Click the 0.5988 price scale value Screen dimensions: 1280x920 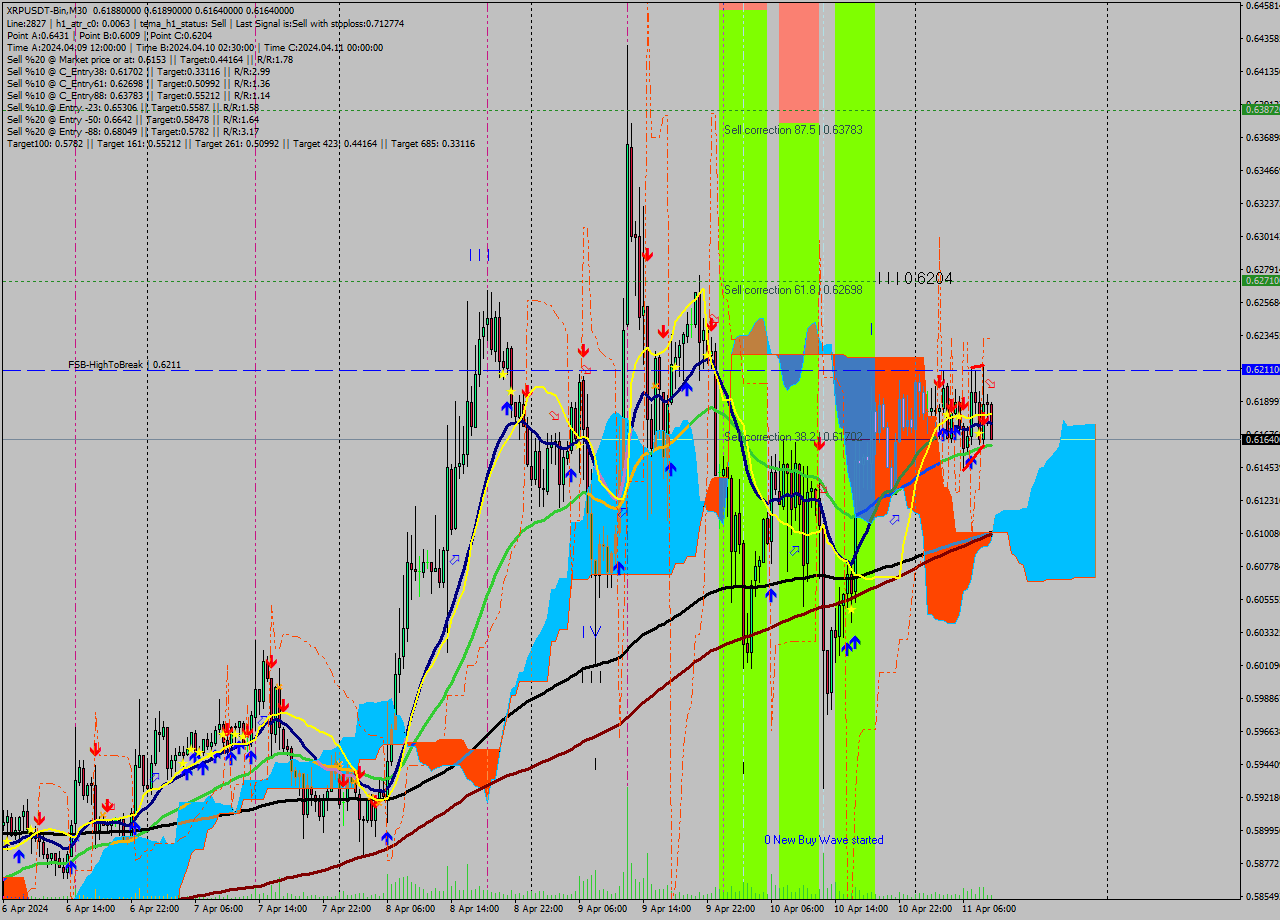[1263, 698]
